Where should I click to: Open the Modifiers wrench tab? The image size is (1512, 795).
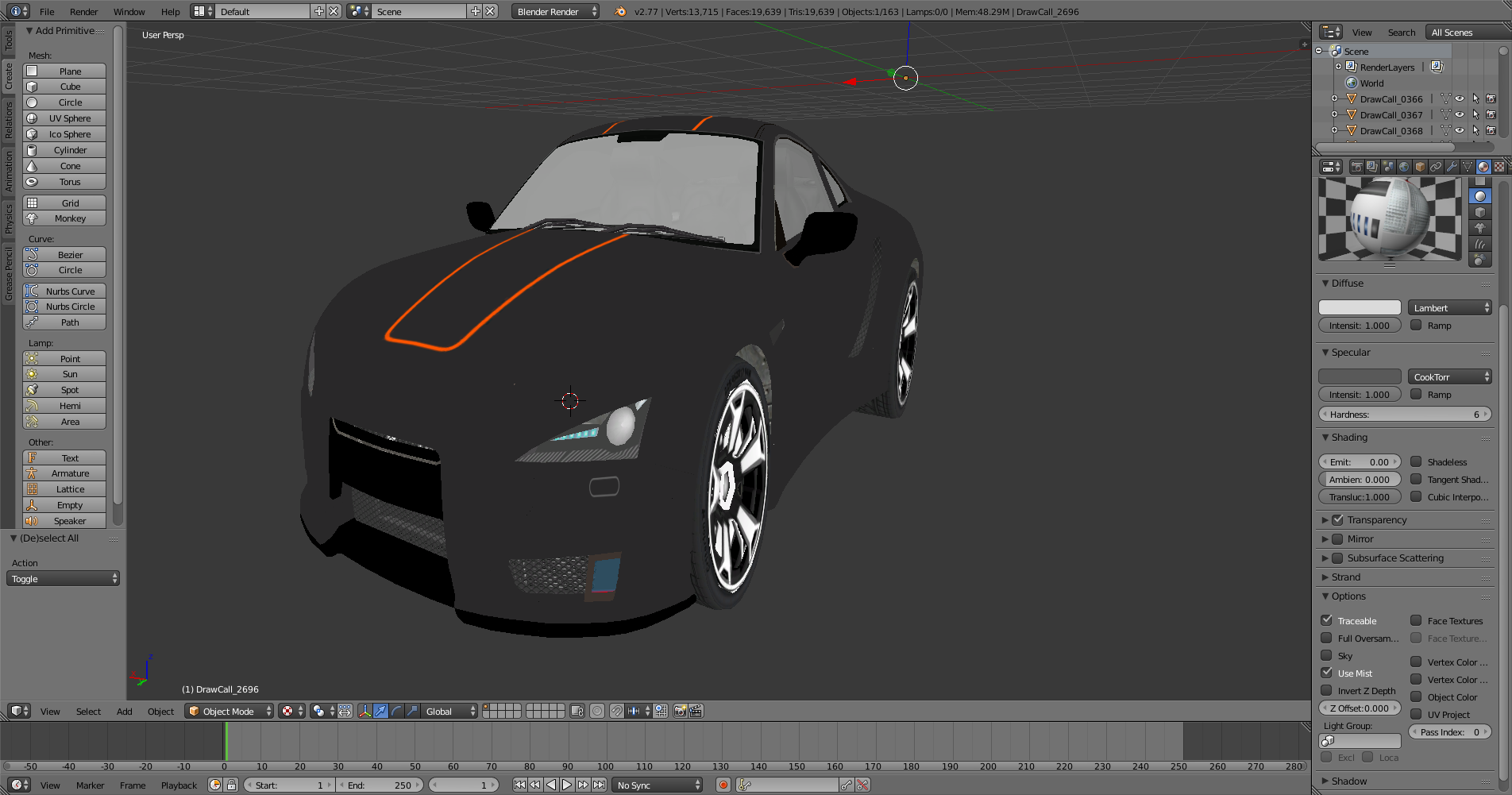point(1452,167)
